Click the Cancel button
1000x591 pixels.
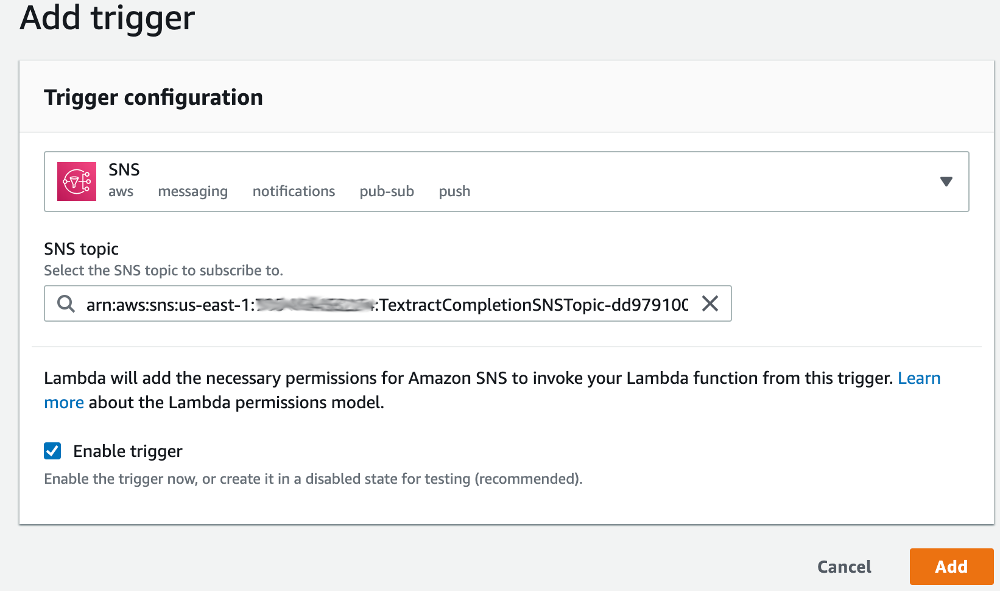(844, 567)
